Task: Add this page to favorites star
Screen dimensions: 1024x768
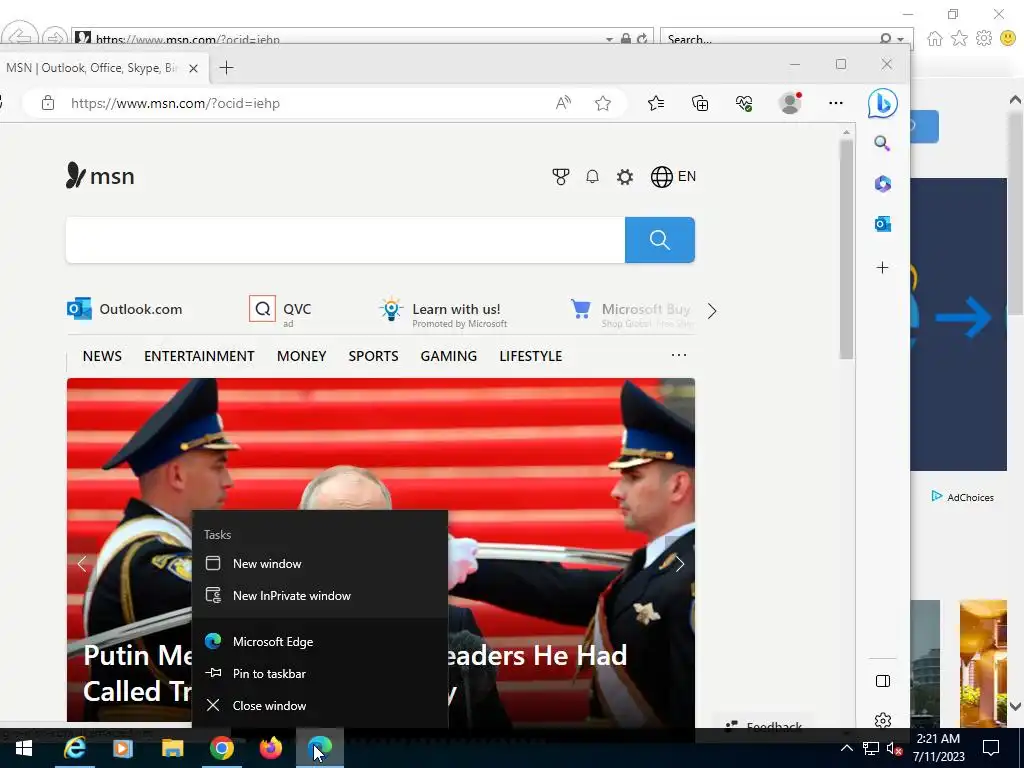Action: click(603, 103)
